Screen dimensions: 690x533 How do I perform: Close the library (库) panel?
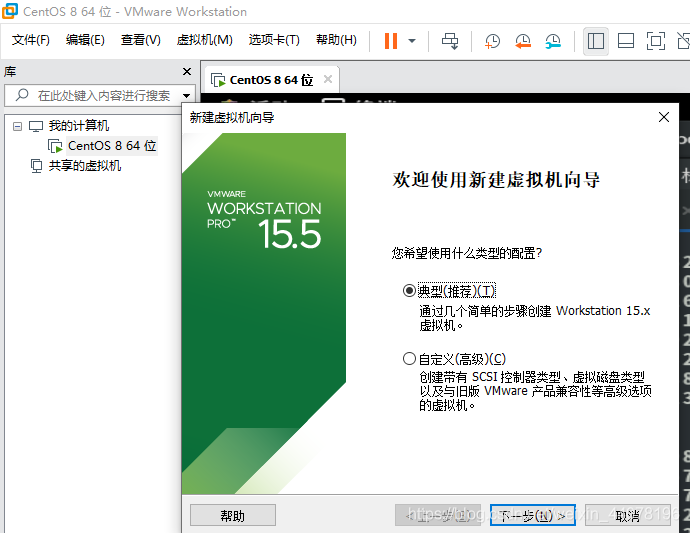click(x=187, y=71)
